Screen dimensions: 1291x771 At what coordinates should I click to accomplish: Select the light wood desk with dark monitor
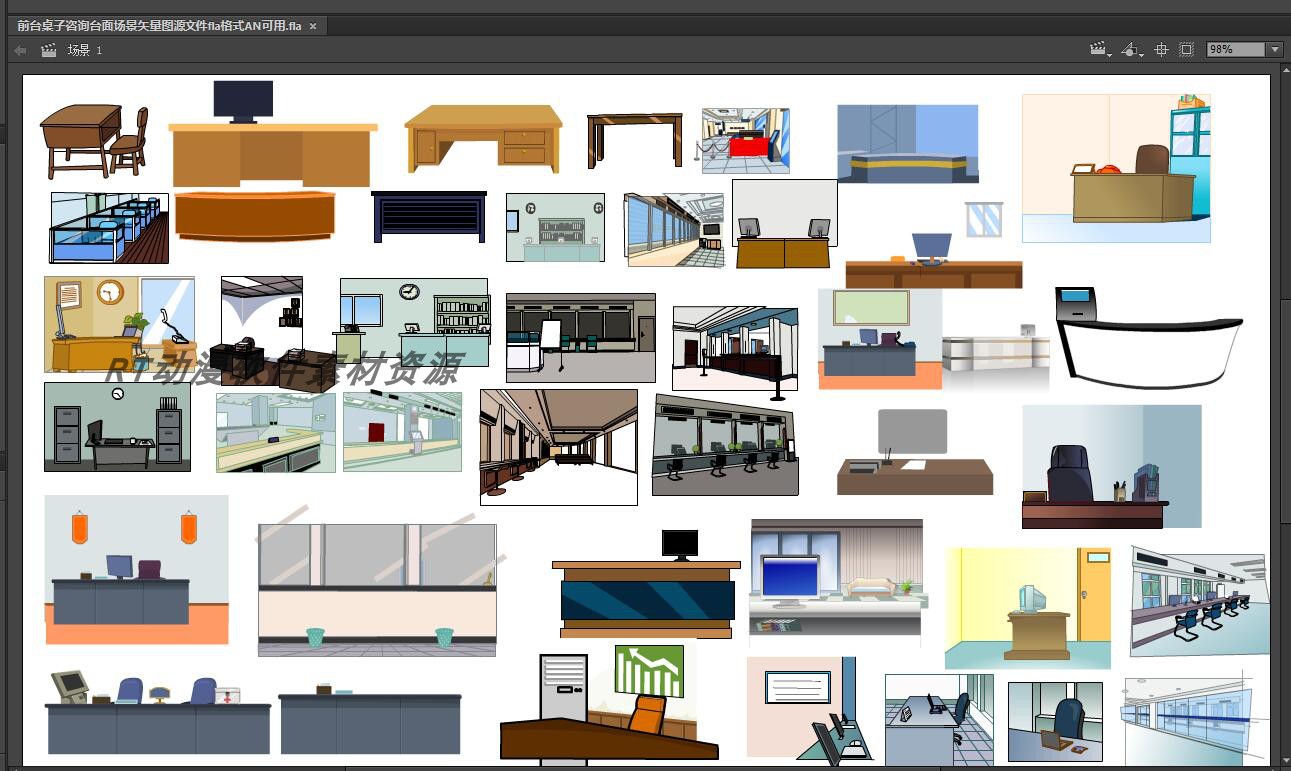click(272, 134)
